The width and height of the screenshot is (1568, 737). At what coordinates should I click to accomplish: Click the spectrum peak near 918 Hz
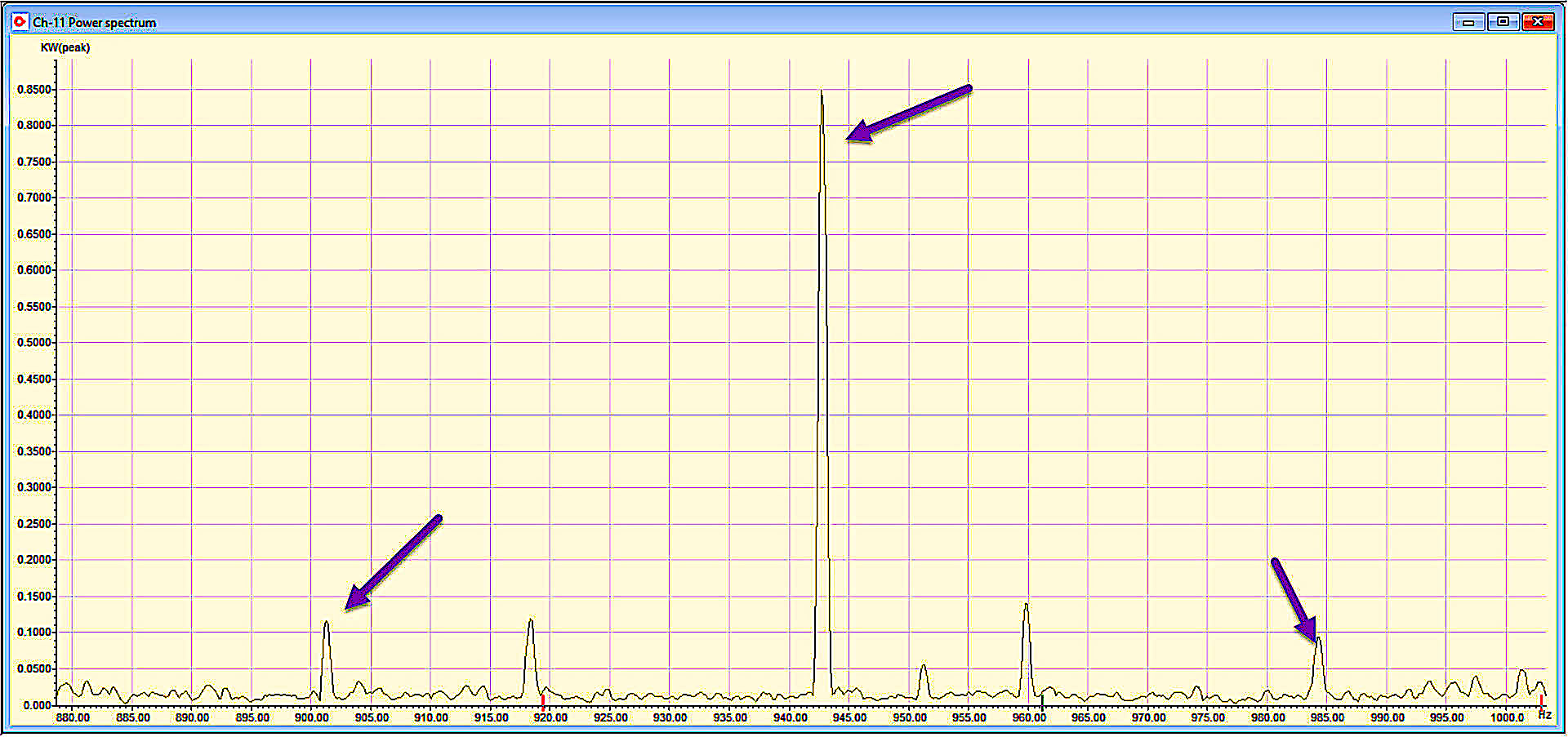[531, 658]
